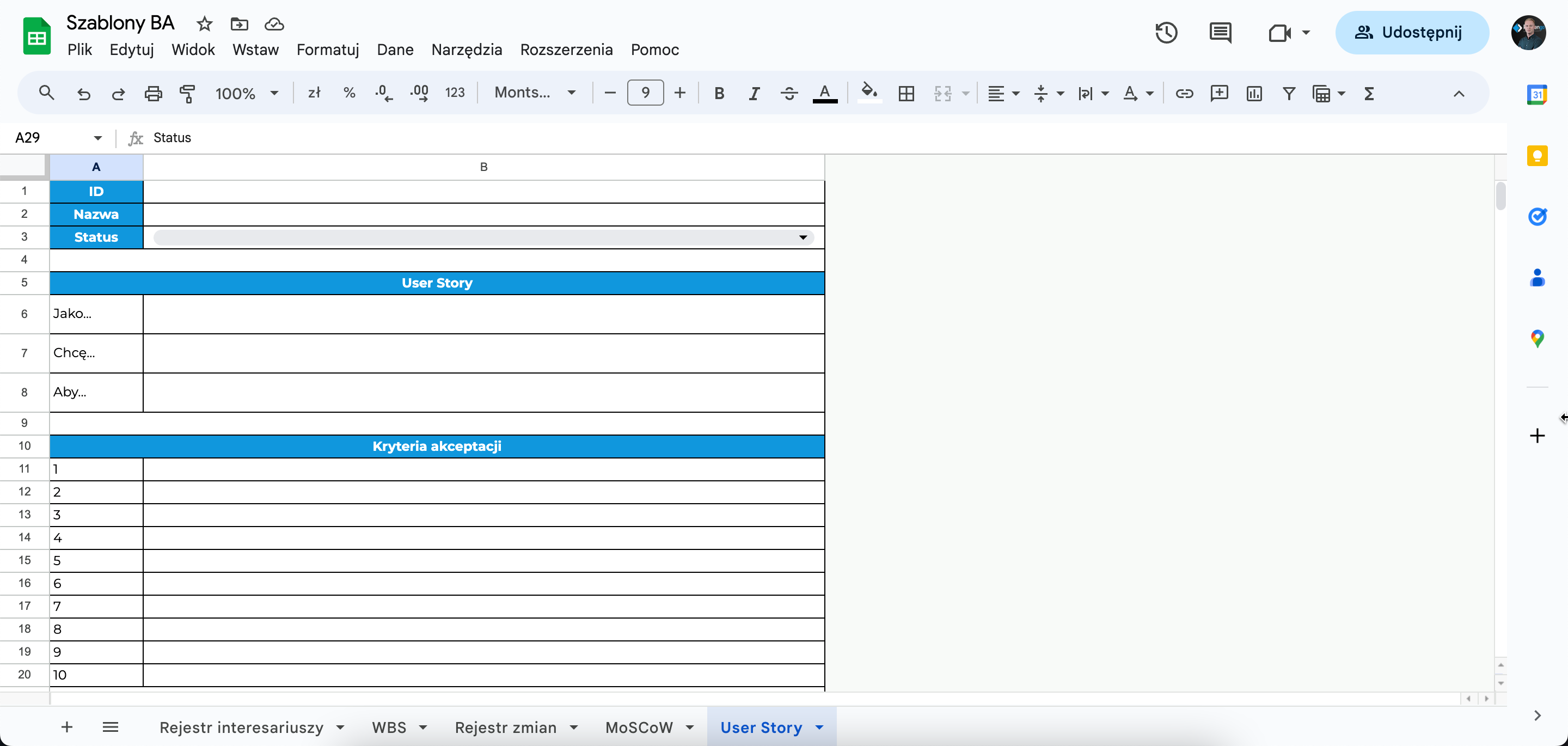Toggle strikethrough formatting

(789, 93)
